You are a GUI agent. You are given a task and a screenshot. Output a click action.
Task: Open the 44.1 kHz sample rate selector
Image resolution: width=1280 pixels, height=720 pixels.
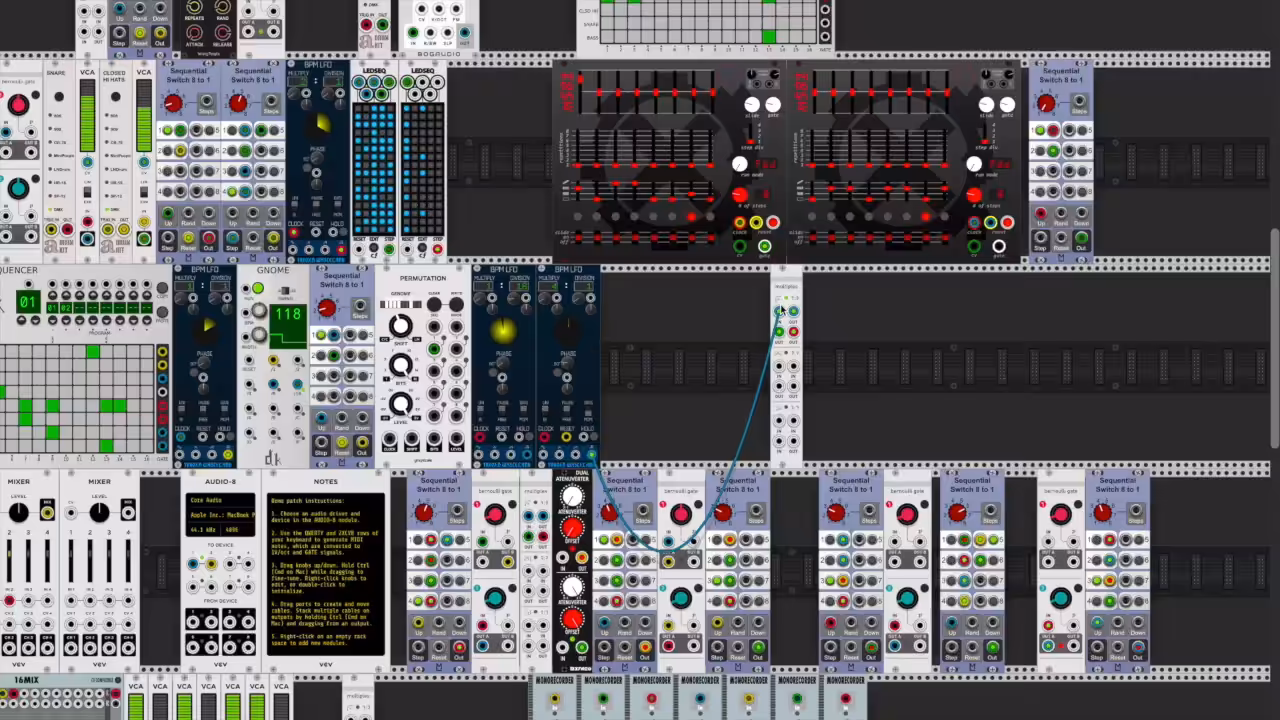click(205, 529)
